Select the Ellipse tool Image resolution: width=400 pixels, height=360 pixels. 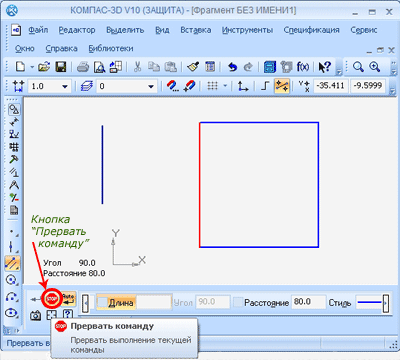(12, 313)
